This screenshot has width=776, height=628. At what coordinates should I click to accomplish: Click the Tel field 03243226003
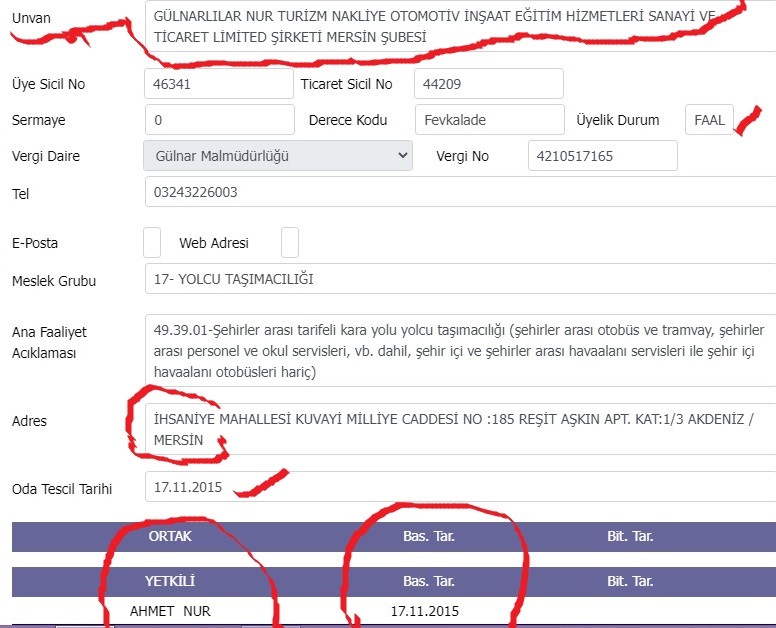[x=460, y=192]
